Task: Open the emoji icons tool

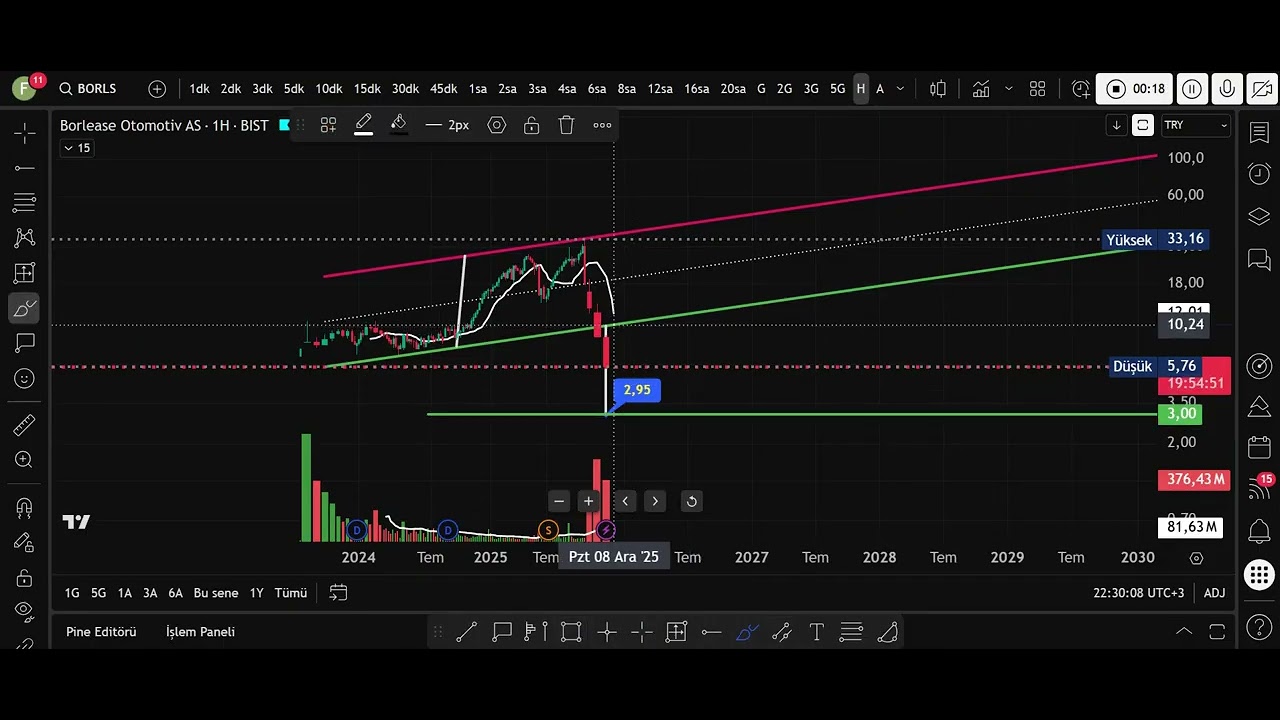Action: 24,378
